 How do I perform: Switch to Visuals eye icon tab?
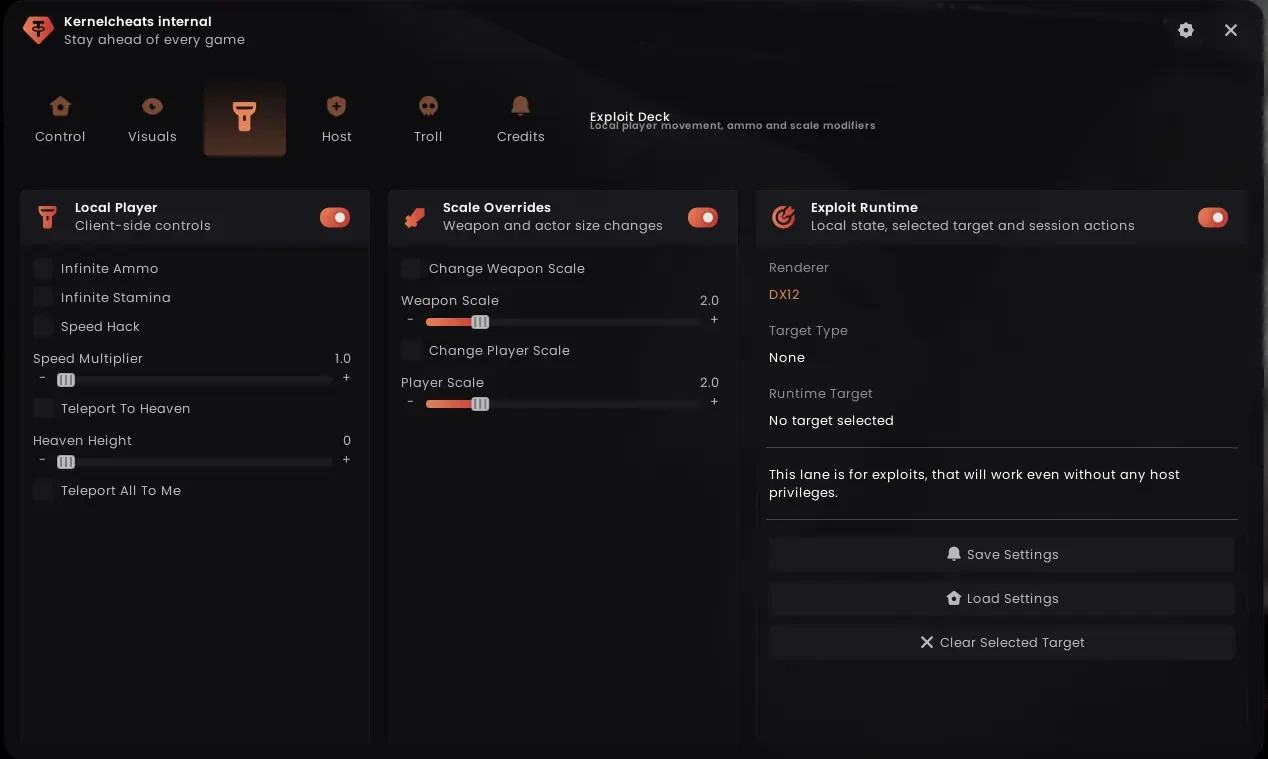(x=152, y=106)
